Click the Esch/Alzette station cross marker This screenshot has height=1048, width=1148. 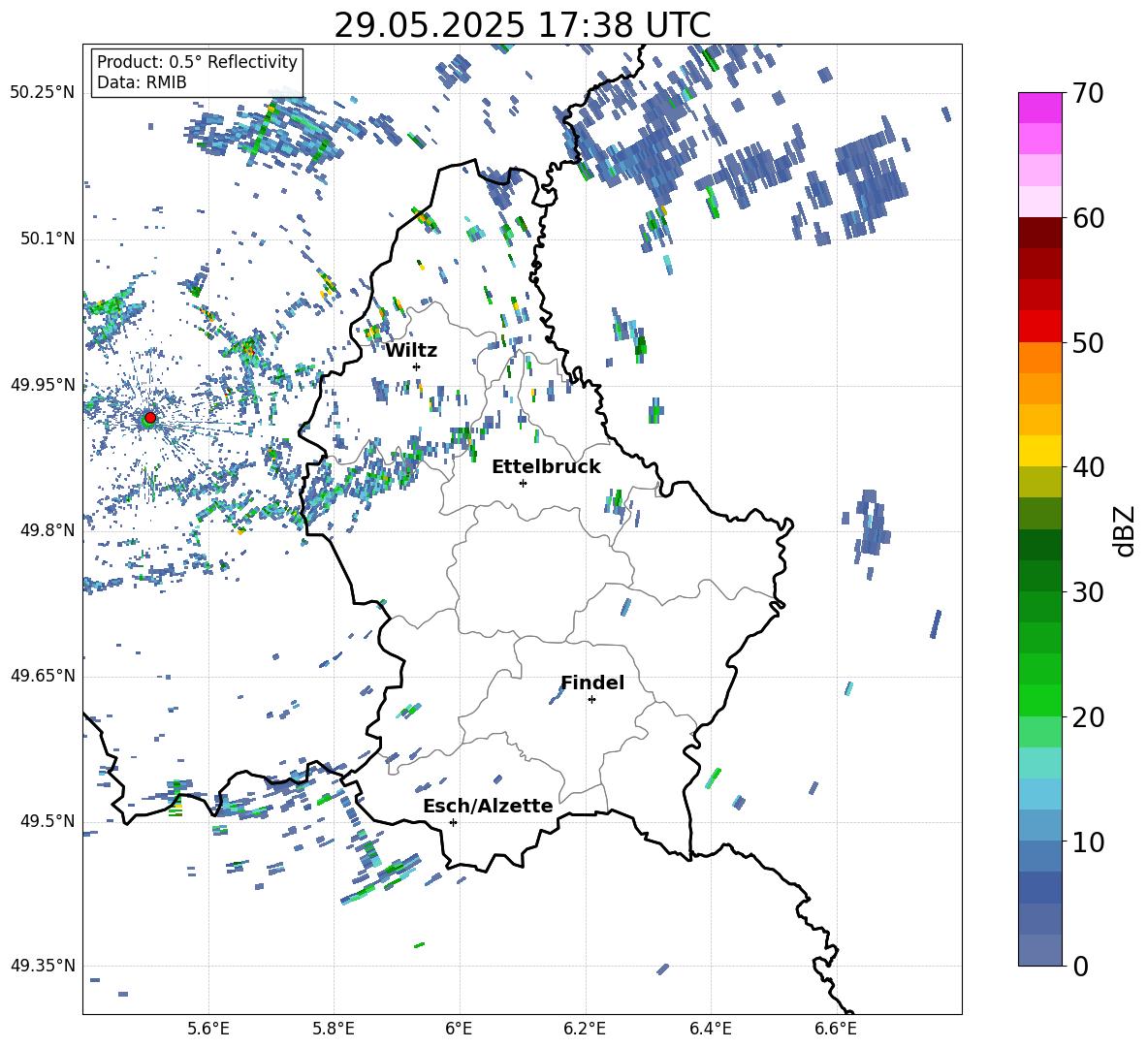453,822
